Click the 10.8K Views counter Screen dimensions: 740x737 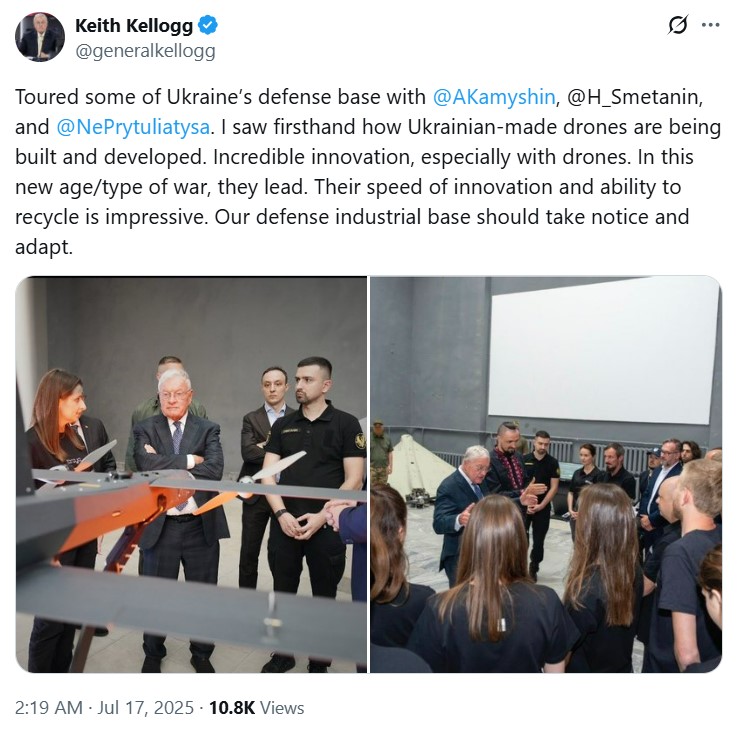256,708
